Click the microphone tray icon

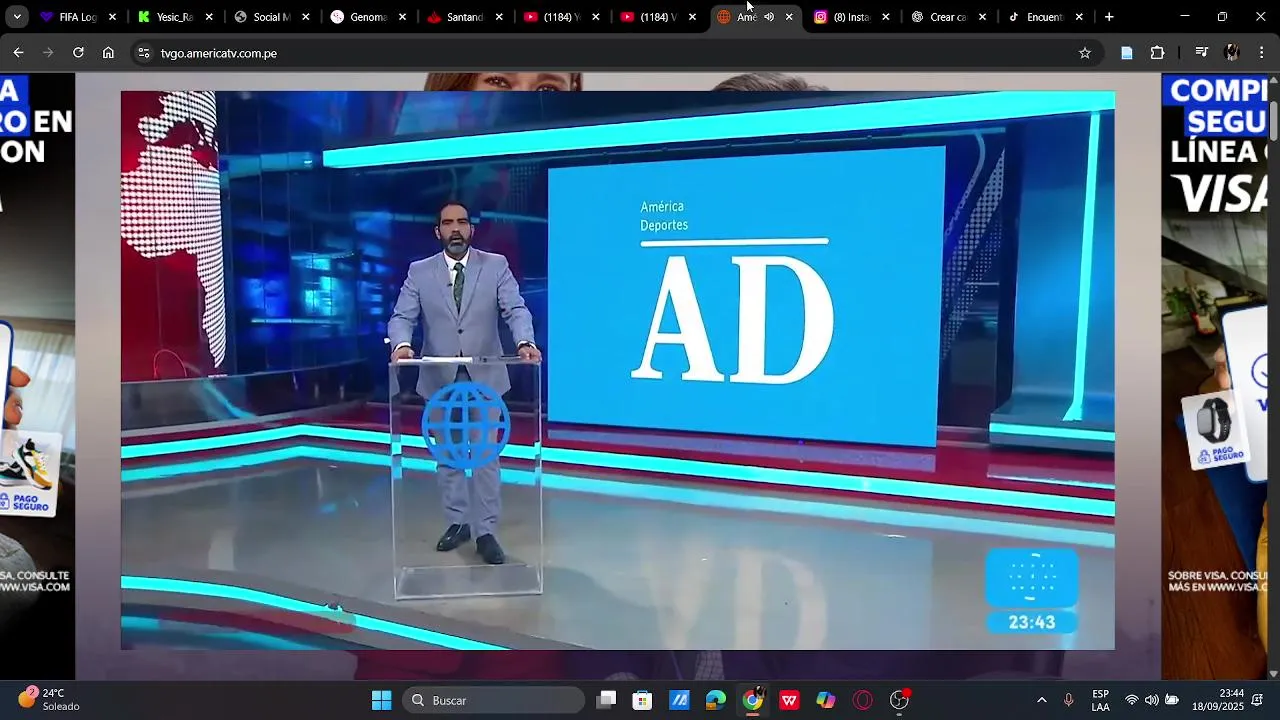click(1069, 700)
